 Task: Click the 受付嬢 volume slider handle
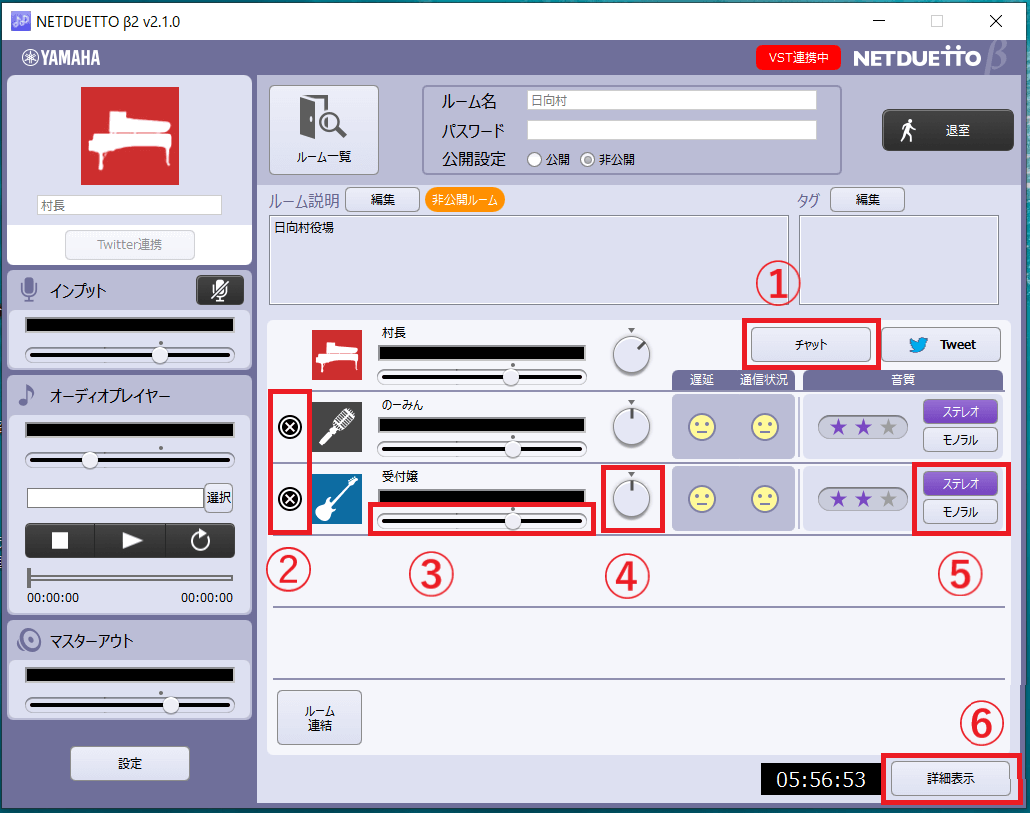pyautogui.click(x=512, y=521)
